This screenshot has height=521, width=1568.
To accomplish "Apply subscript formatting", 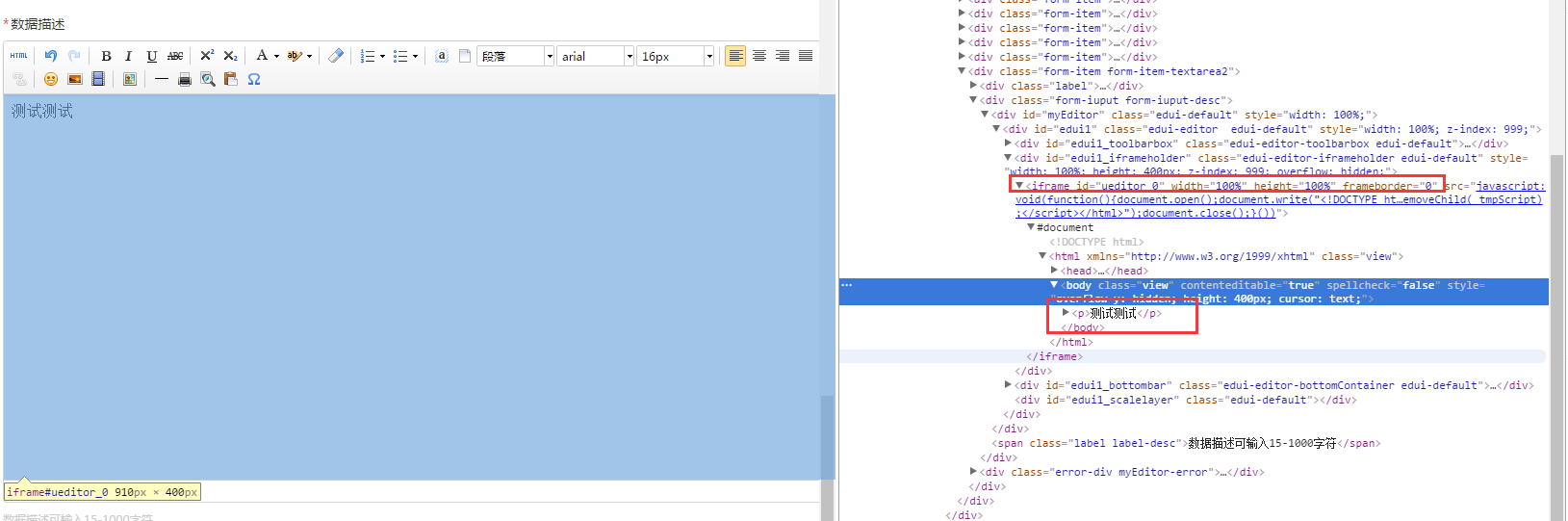I will [x=230, y=56].
